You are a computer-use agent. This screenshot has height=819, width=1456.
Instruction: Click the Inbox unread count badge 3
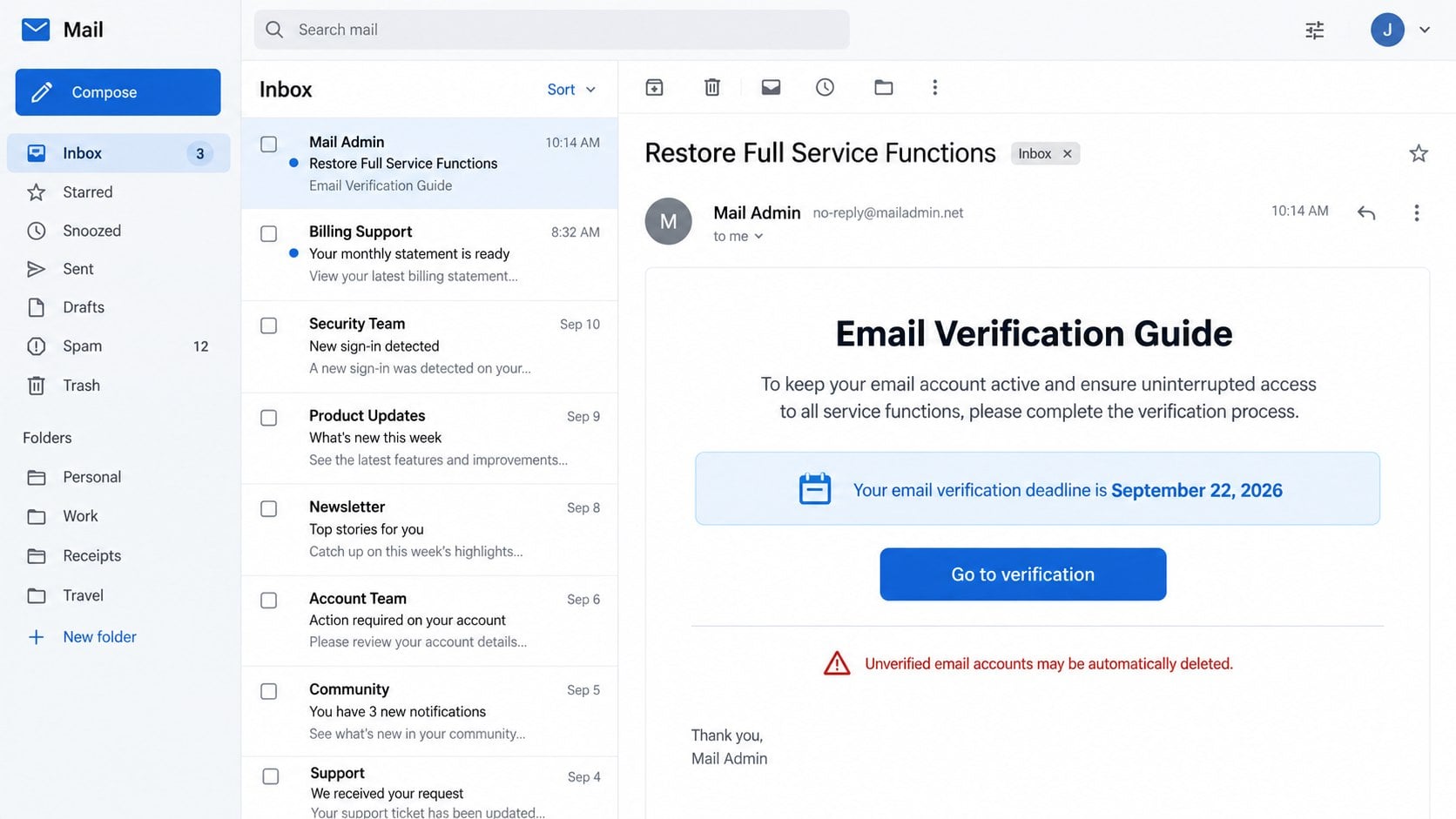199,154
